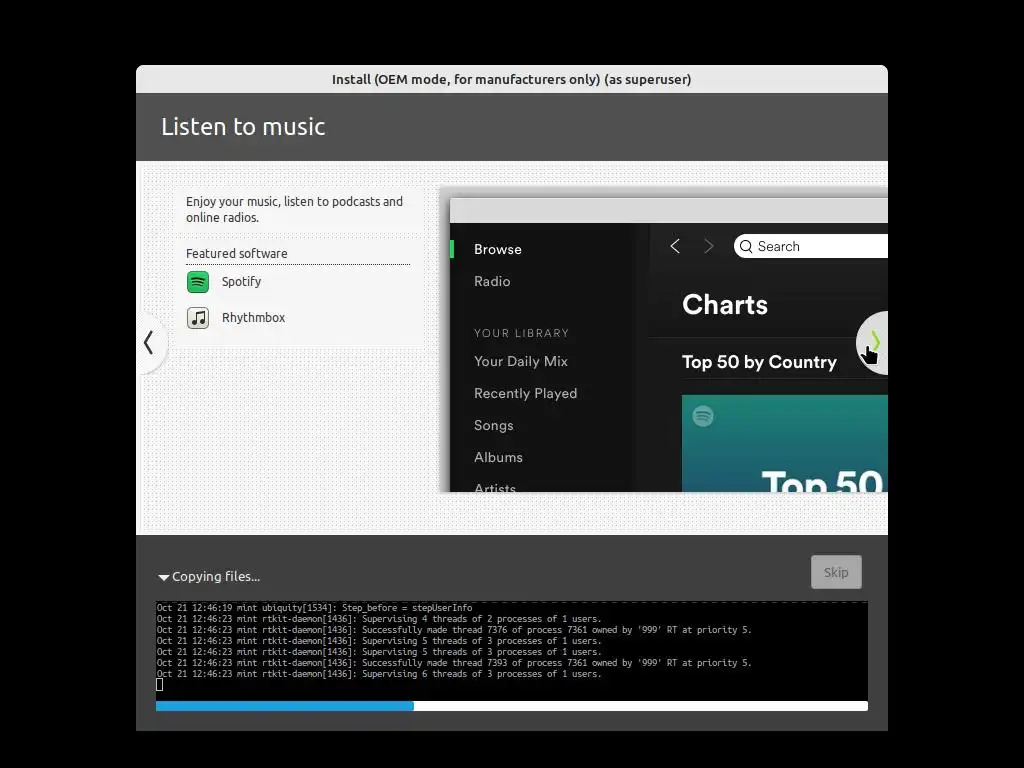Click the Featured software label
This screenshot has height=768, width=1024.
pos(236,253)
